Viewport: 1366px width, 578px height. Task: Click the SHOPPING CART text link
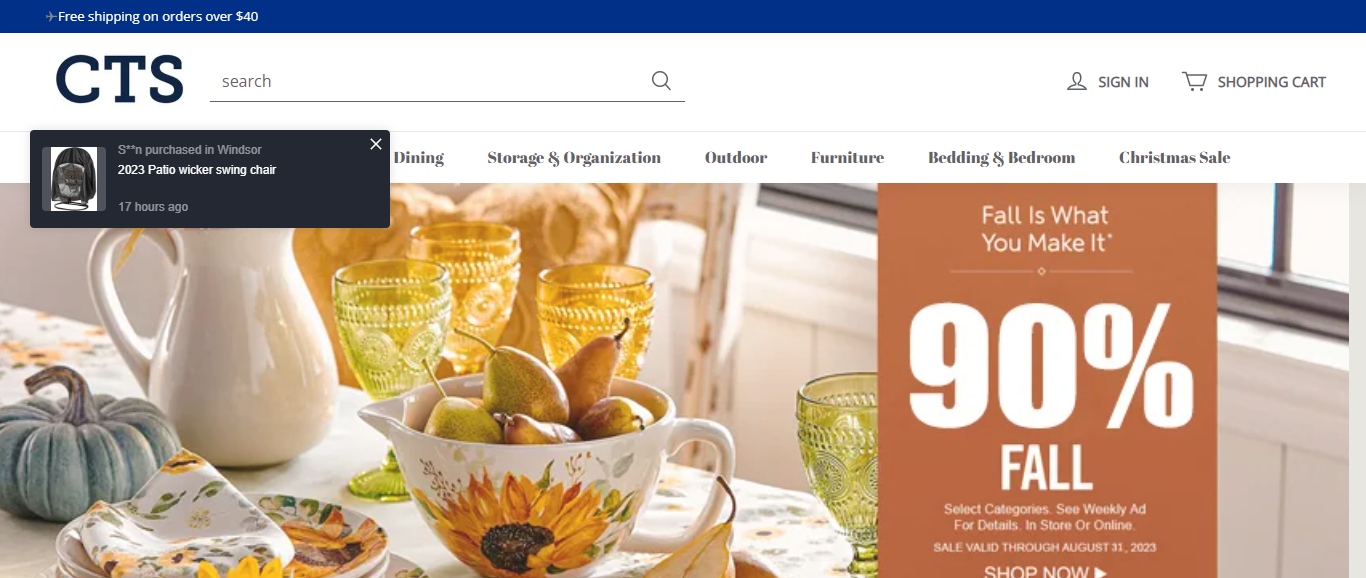[x=1271, y=82]
